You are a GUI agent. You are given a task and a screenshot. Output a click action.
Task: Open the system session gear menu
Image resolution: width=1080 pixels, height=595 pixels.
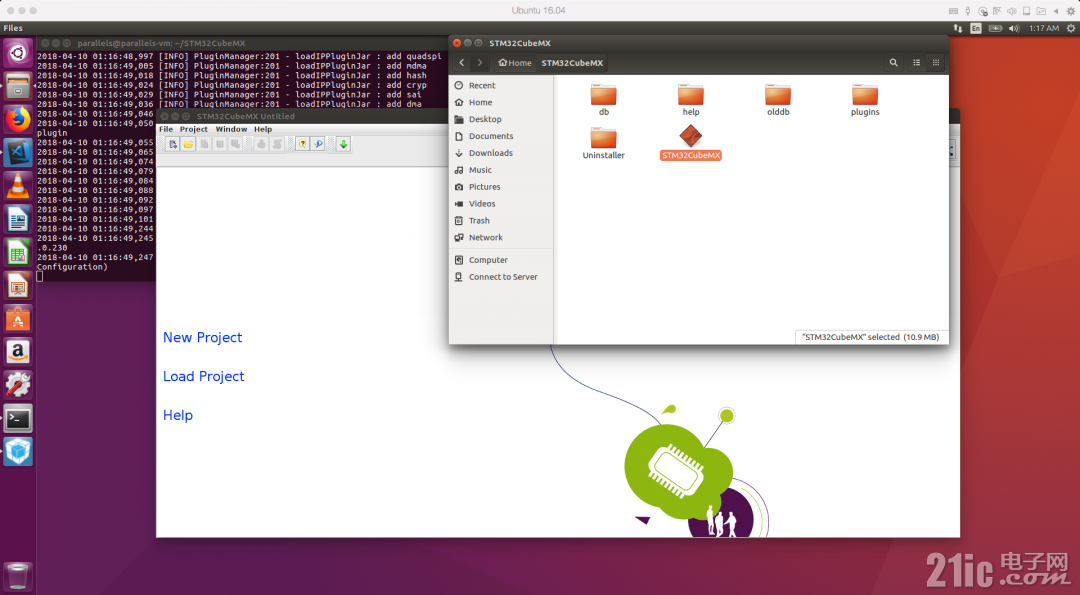pyautogui.click(x=1070, y=28)
